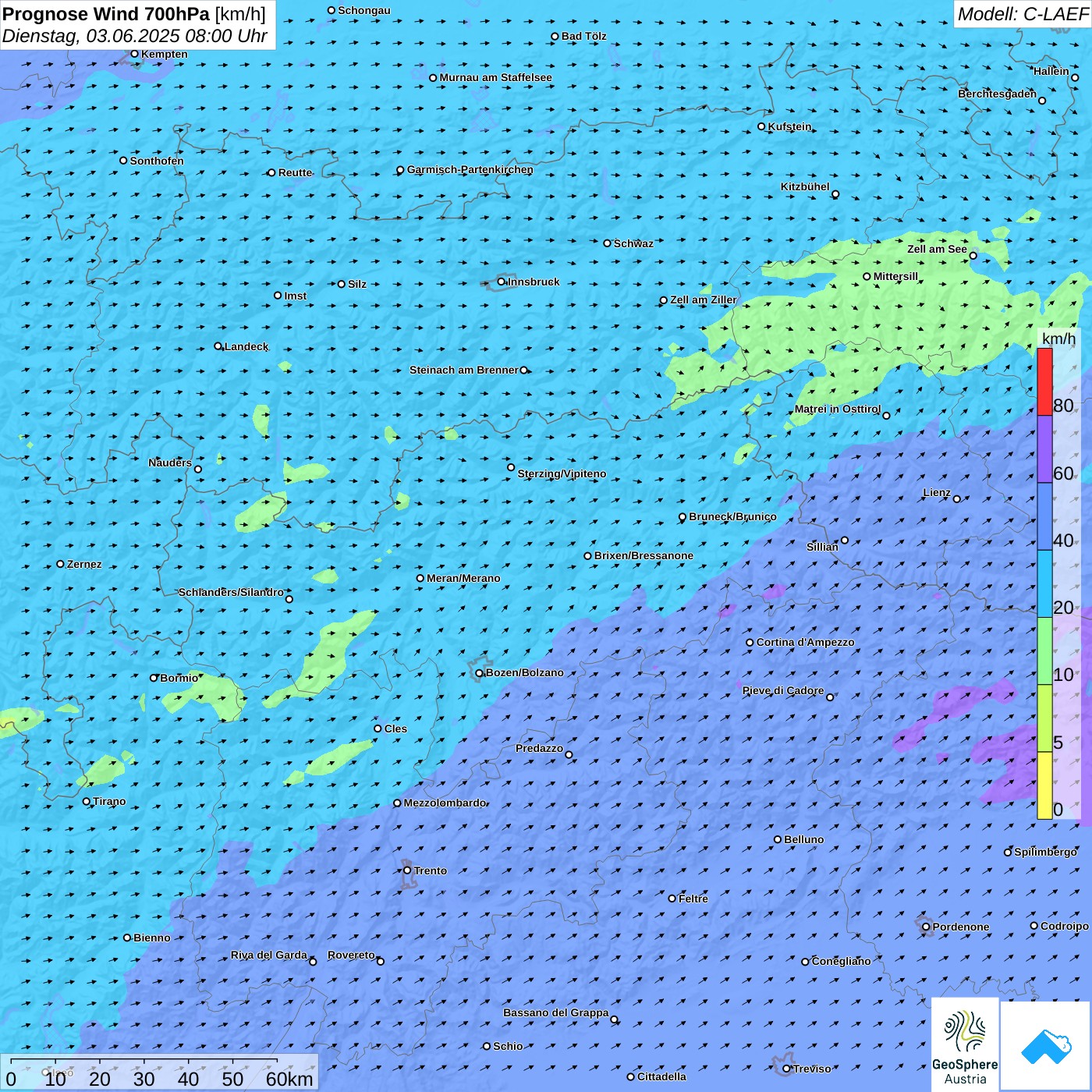Click the 'Sonthofen' town label
The image size is (1092, 1092).
click(157, 161)
